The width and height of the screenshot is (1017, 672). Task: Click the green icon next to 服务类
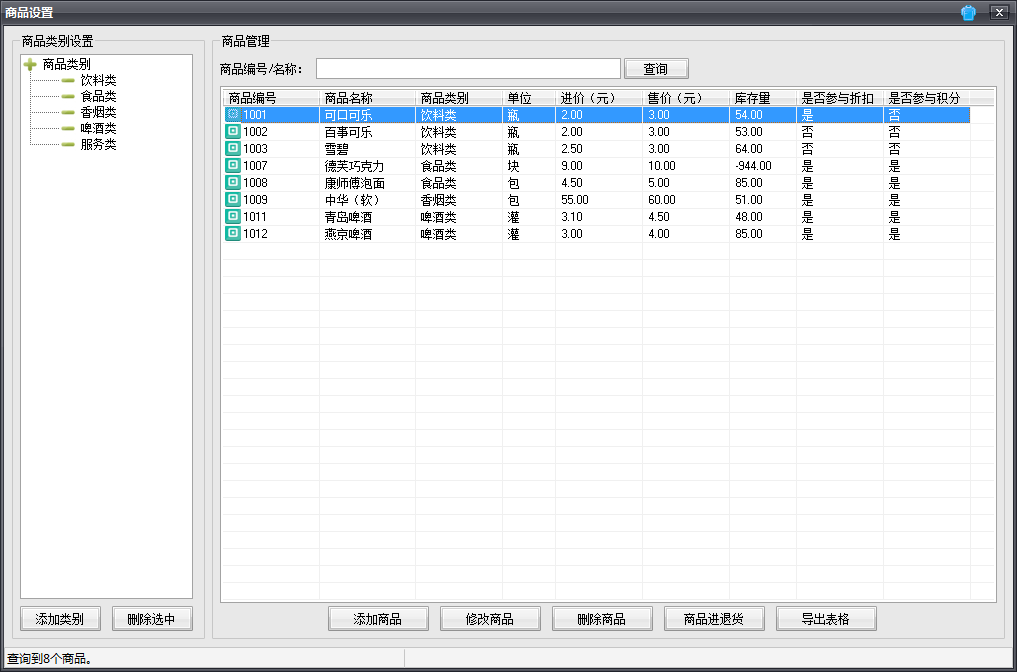tap(68, 144)
